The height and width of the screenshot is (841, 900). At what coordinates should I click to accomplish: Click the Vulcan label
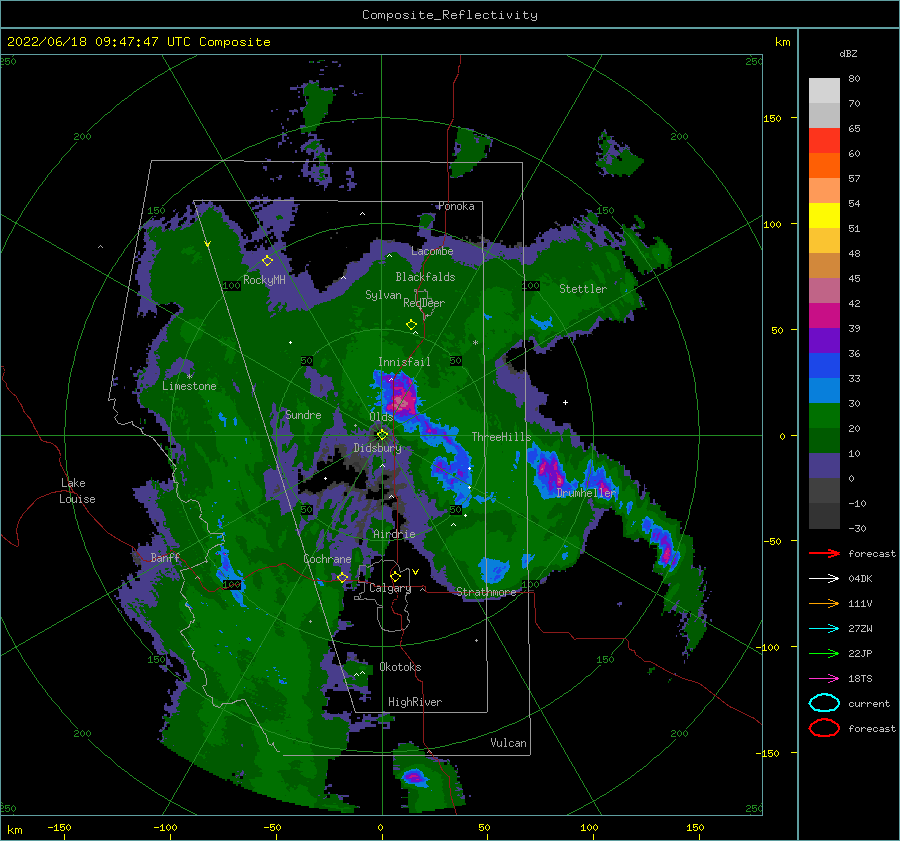click(508, 743)
